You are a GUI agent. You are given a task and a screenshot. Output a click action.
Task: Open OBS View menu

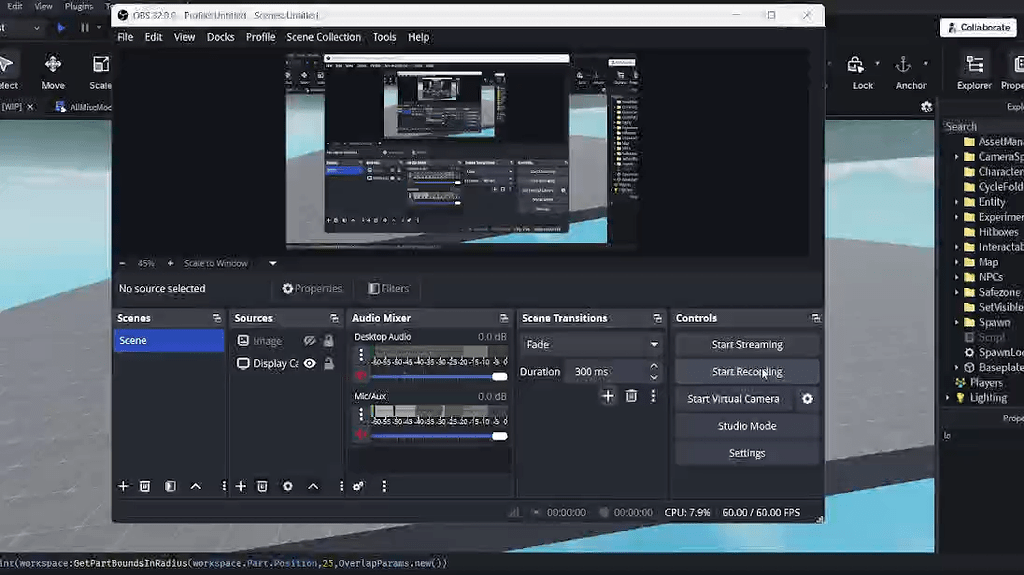pyautogui.click(x=184, y=37)
